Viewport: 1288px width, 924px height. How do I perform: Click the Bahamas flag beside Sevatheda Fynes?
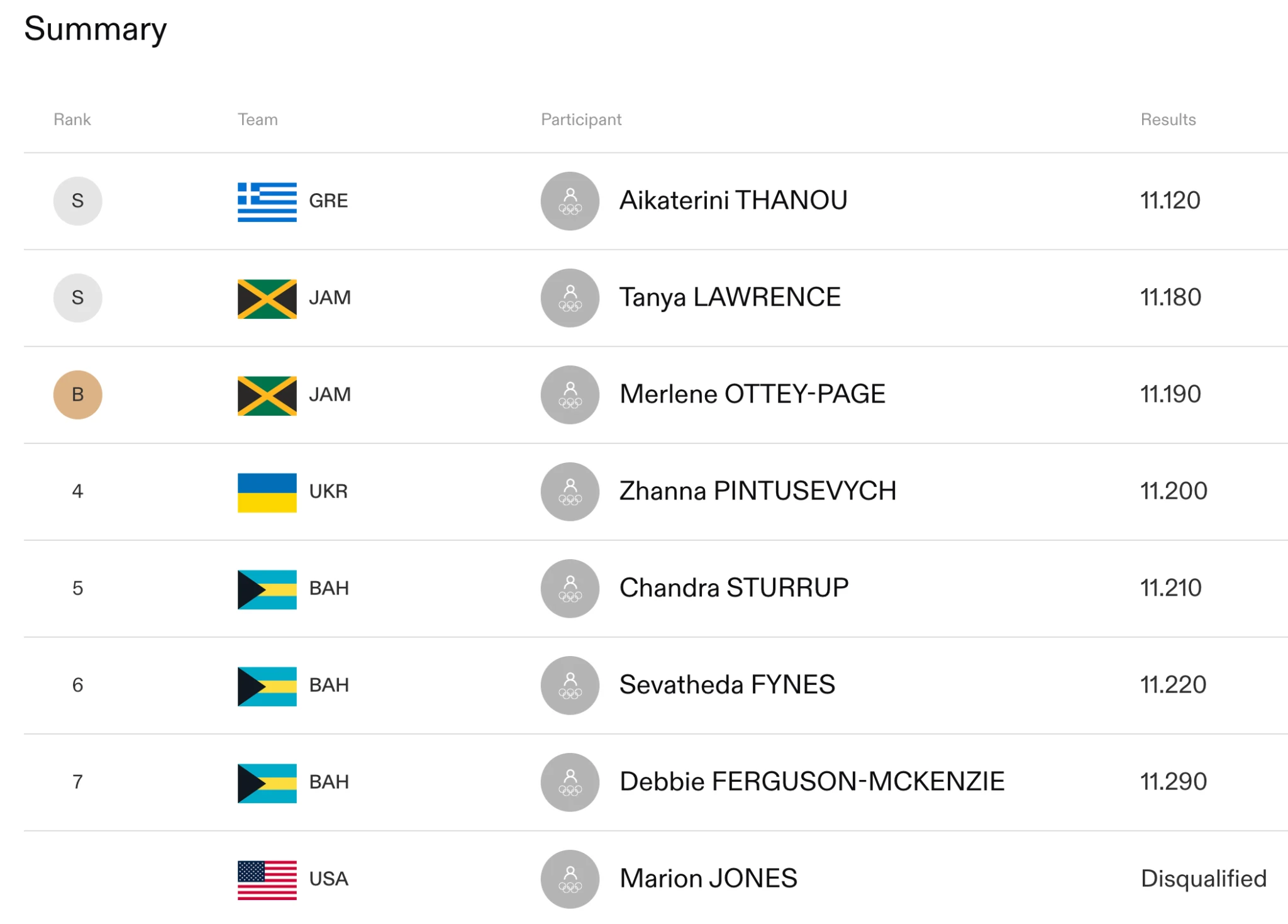click(x=267, y=686)
